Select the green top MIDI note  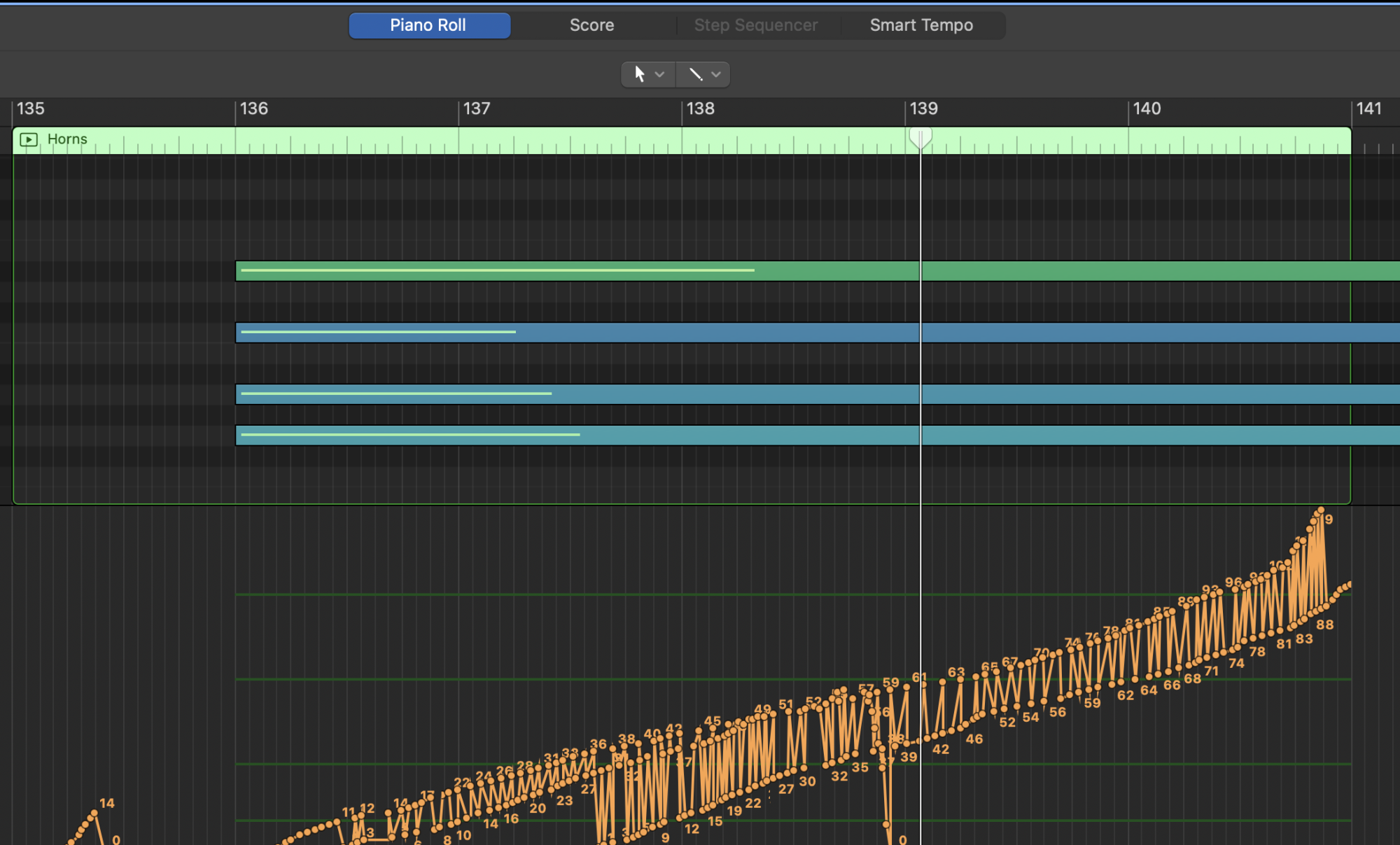point(818,271)
